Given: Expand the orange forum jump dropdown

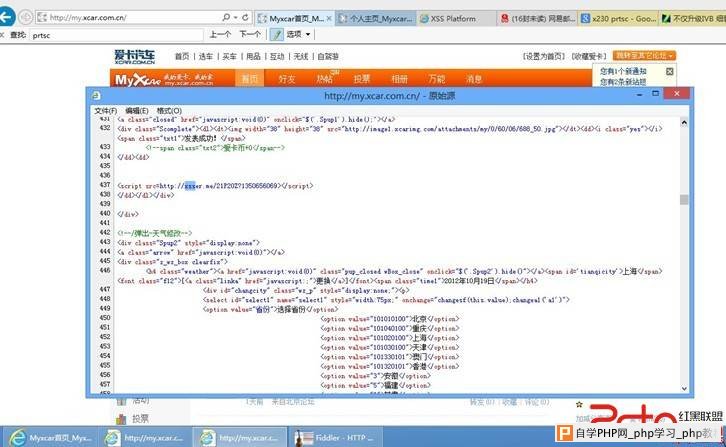Looking at the screenshot, I should pos(644,56).
